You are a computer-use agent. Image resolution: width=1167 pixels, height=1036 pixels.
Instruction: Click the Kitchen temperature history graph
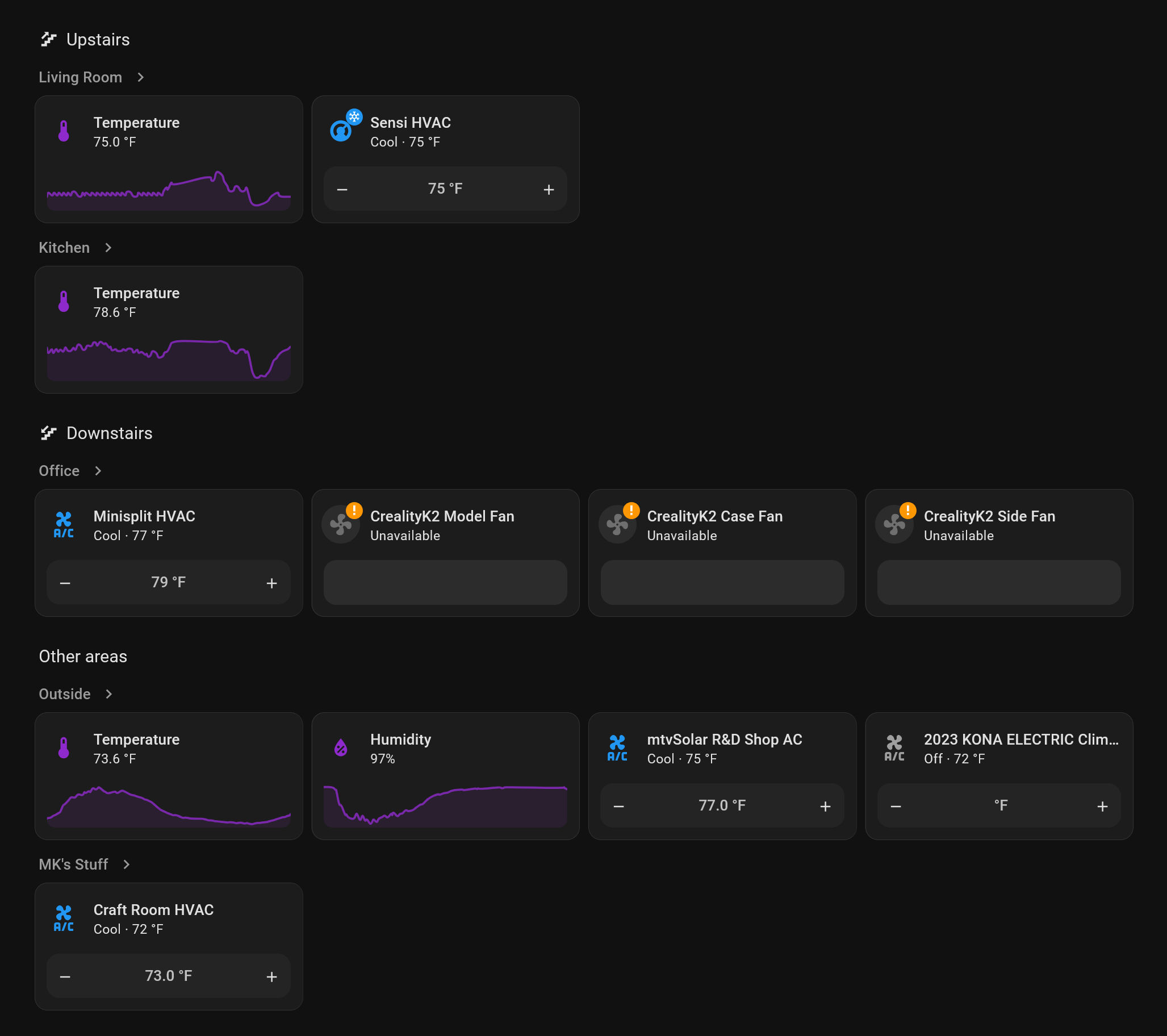[169, 360]
